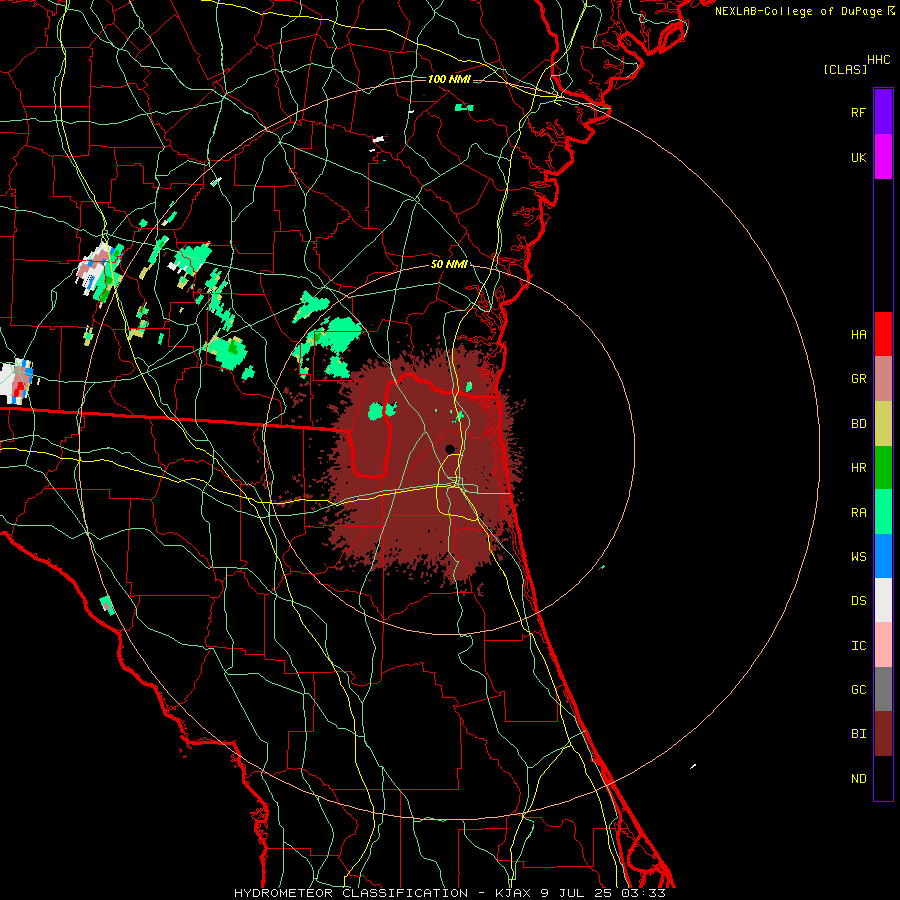Click the RF purple legend color swatch
This screenshot has width=900, height=900.
click(x=883, y=112)
